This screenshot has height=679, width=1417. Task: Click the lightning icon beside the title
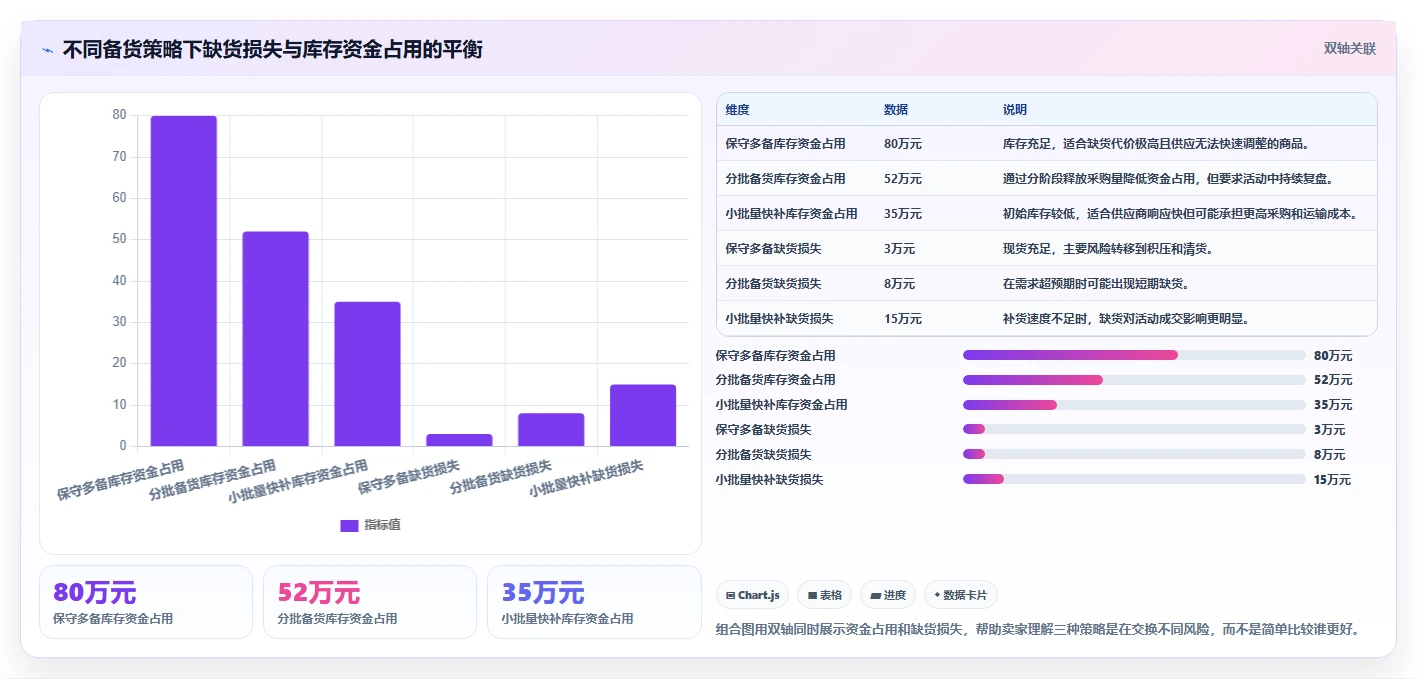(47, 50)
